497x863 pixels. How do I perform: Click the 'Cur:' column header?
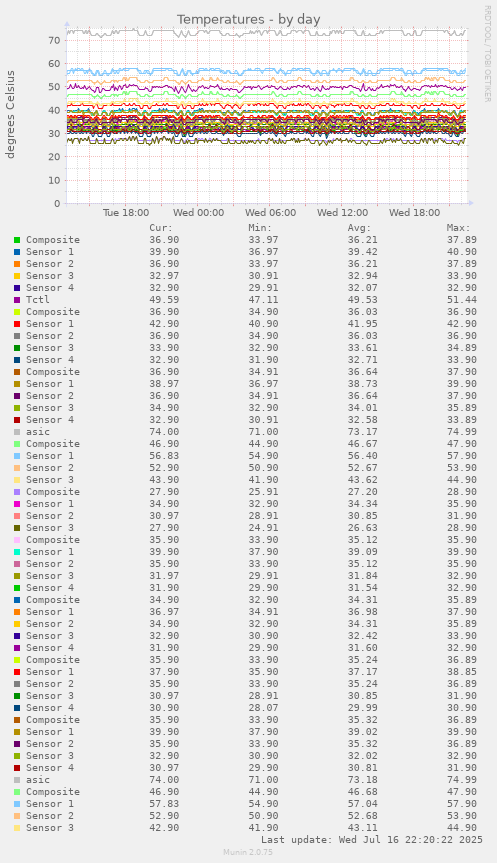(161, 228)
